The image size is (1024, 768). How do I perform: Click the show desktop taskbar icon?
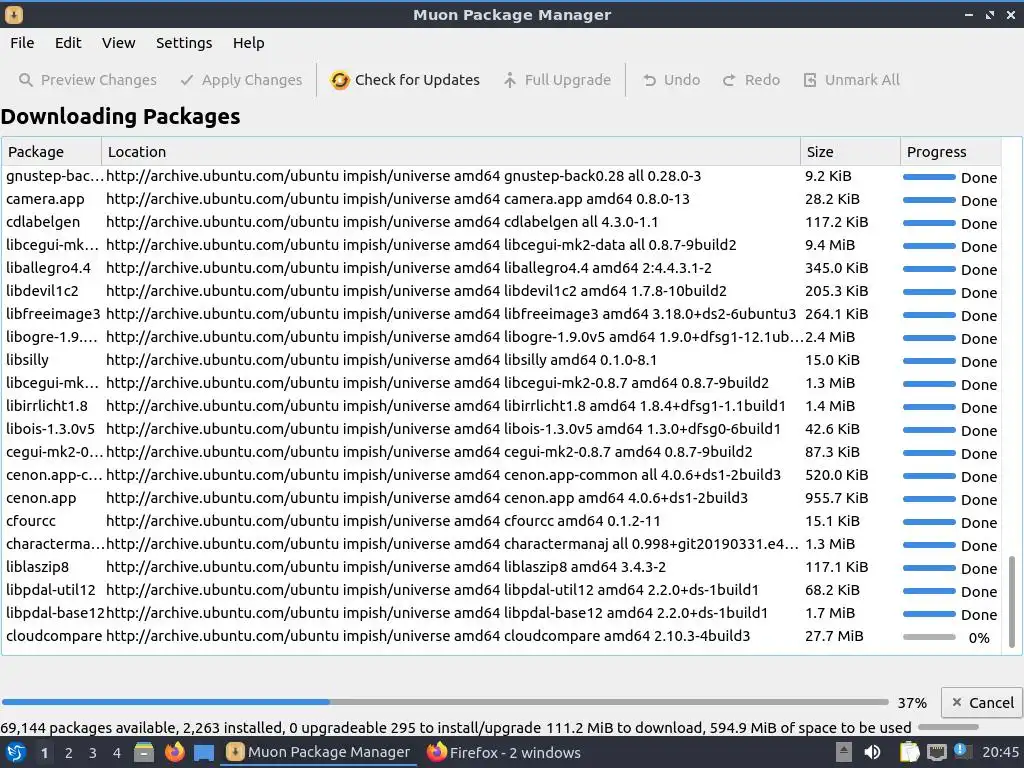[204, 753]
